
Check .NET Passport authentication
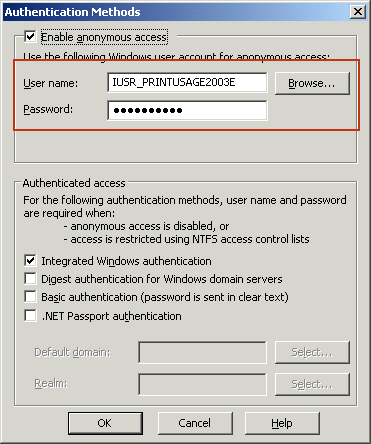(30, 315)
